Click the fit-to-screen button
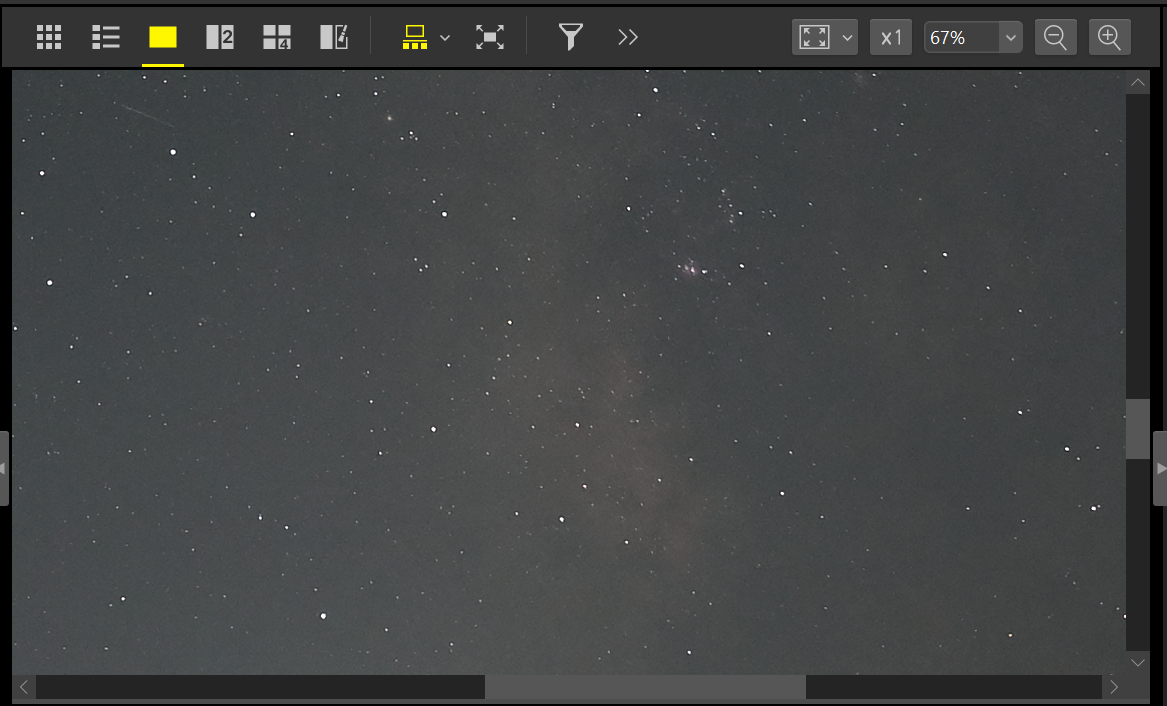This screenshot has width=1167, height=706. 815,38
